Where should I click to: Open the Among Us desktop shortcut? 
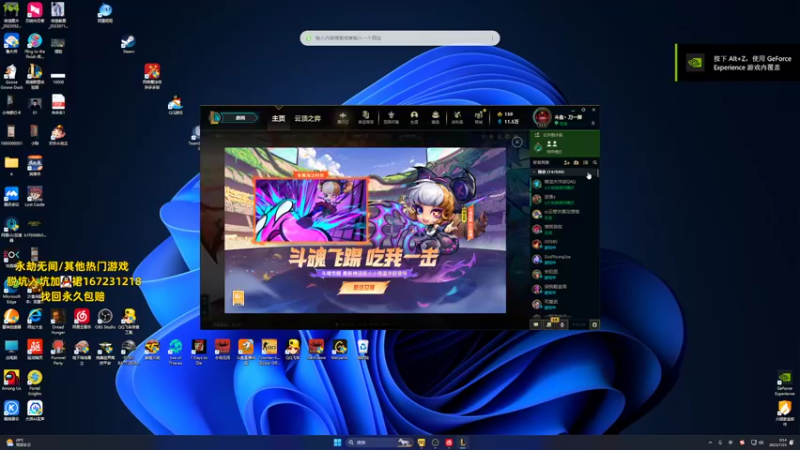(x=11, y=381)
